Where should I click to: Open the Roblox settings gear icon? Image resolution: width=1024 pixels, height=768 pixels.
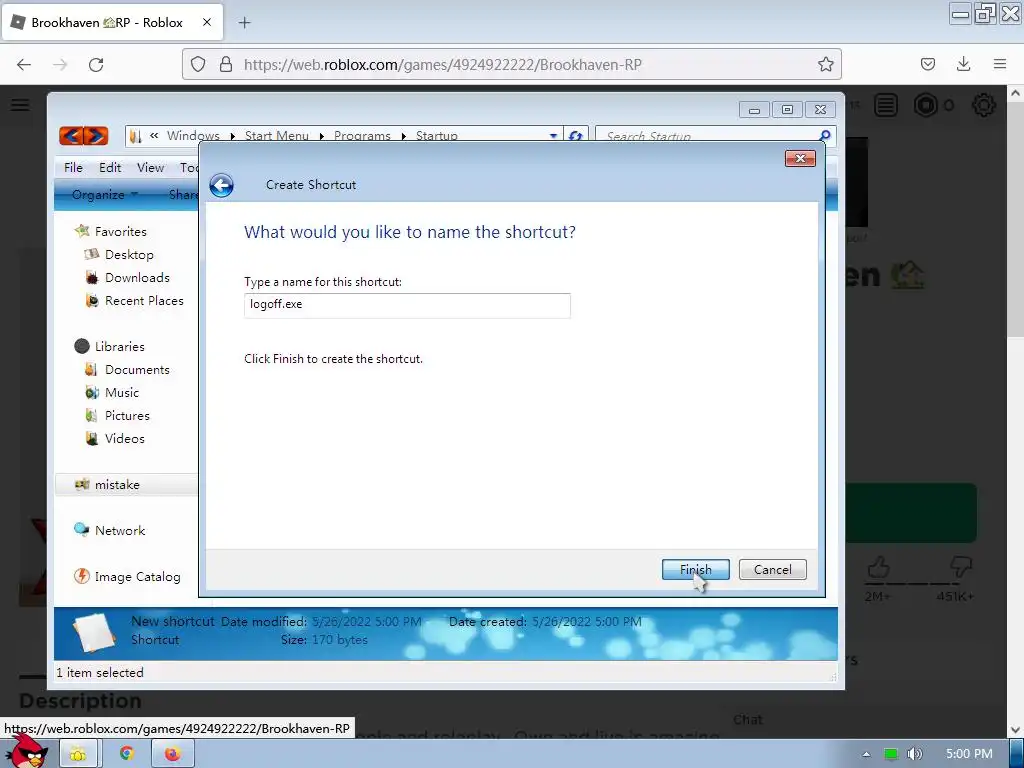point(984,105)
